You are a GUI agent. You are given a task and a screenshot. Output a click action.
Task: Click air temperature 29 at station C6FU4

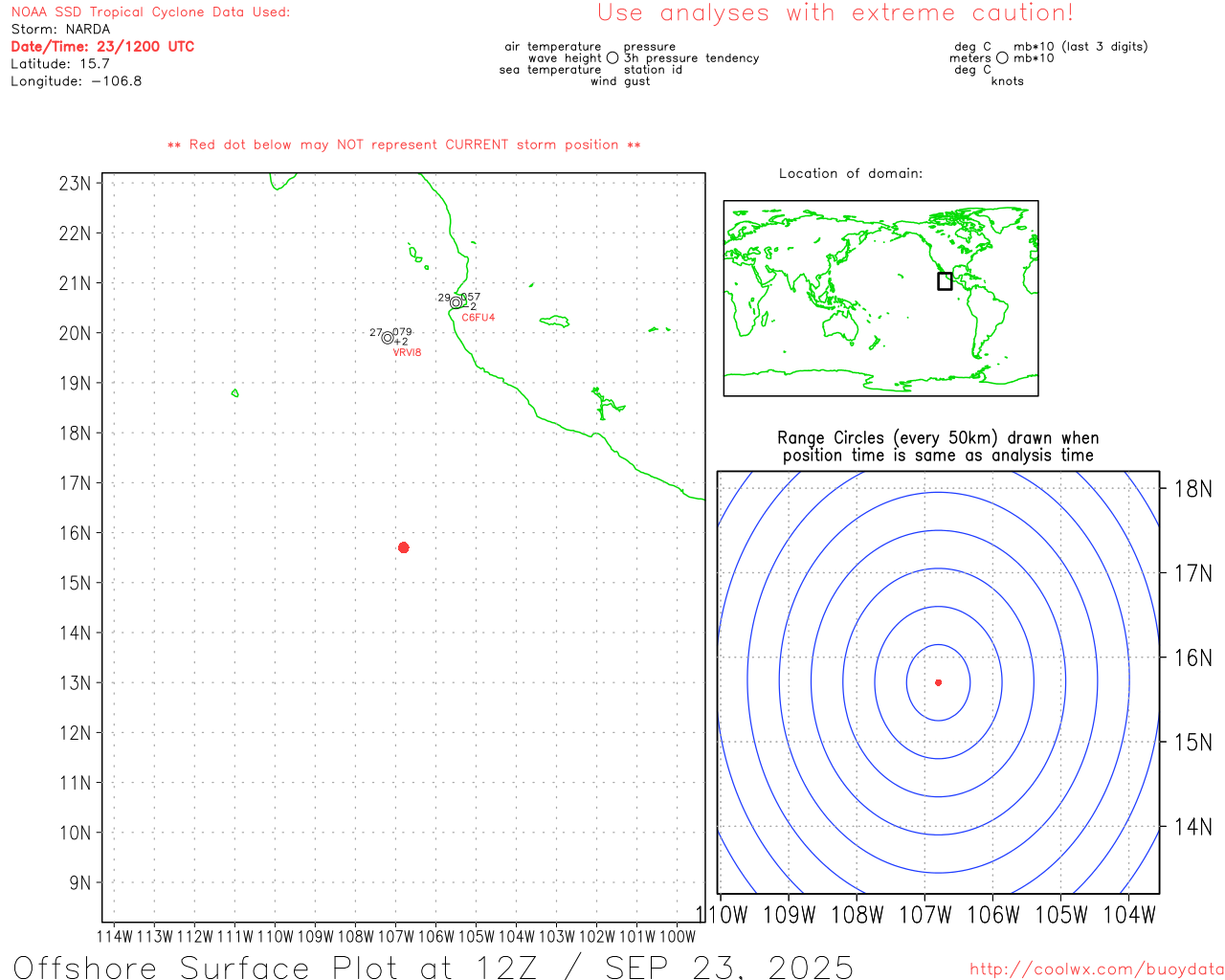(x=444, y=298)
